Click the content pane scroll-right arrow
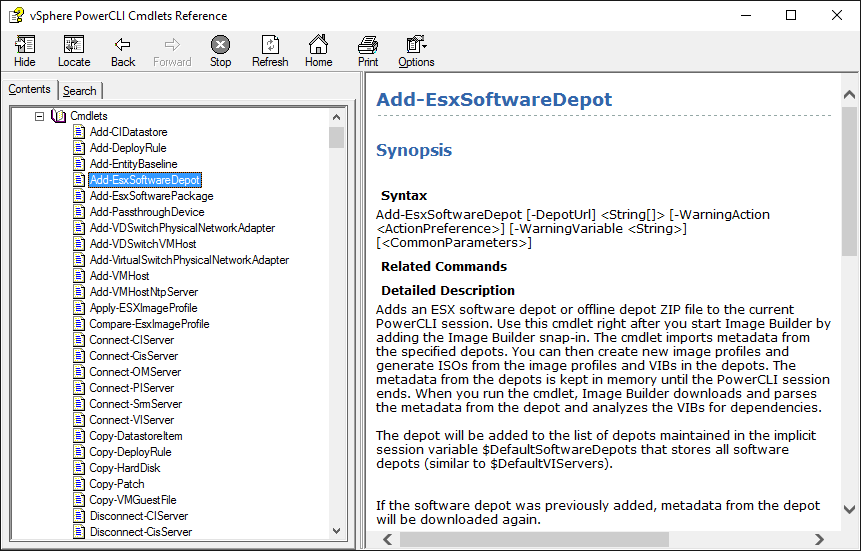The height and width of the screenshot is (551, 861). [x=819, y=539]
